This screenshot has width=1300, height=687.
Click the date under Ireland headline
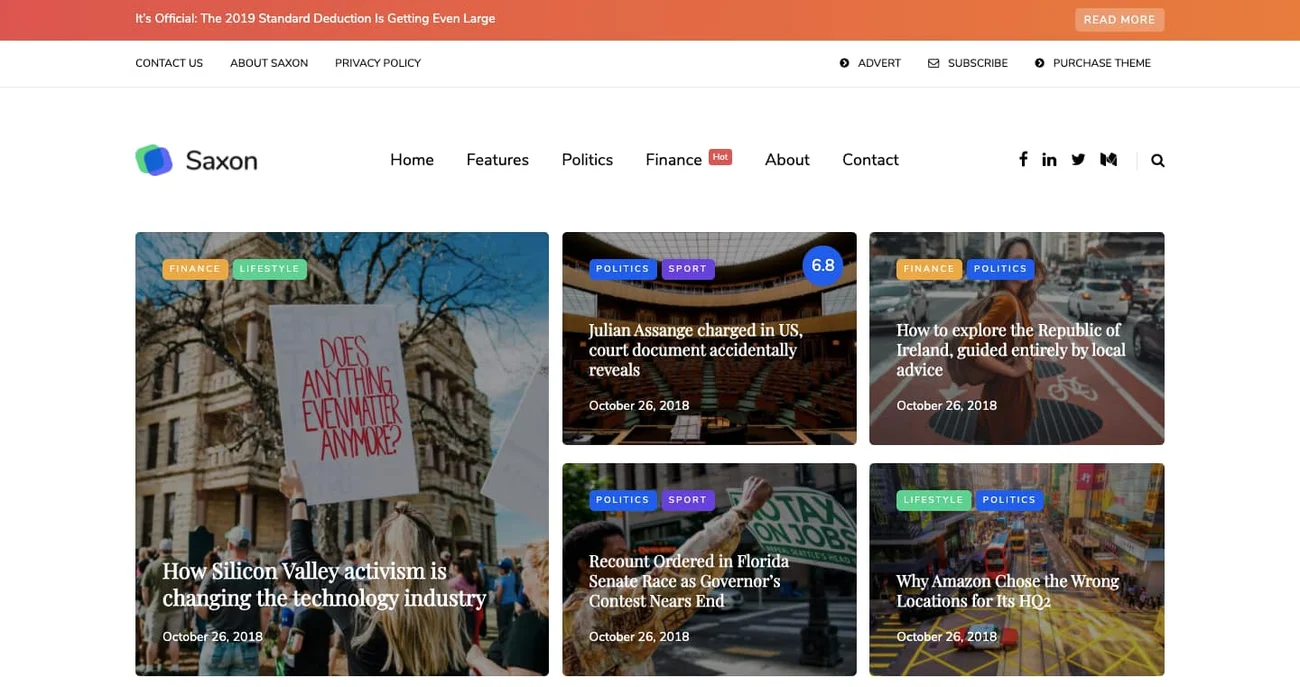(x=946, y=406)
